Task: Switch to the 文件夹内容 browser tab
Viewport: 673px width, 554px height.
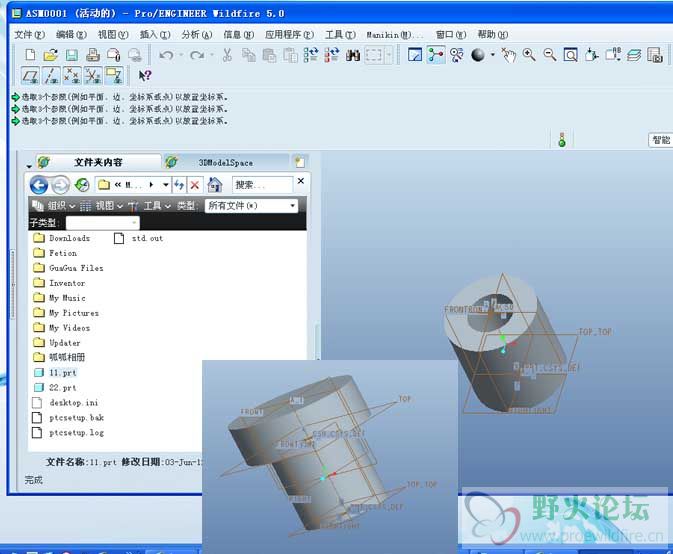Action: pyautogui.click(x=98, y=162)
